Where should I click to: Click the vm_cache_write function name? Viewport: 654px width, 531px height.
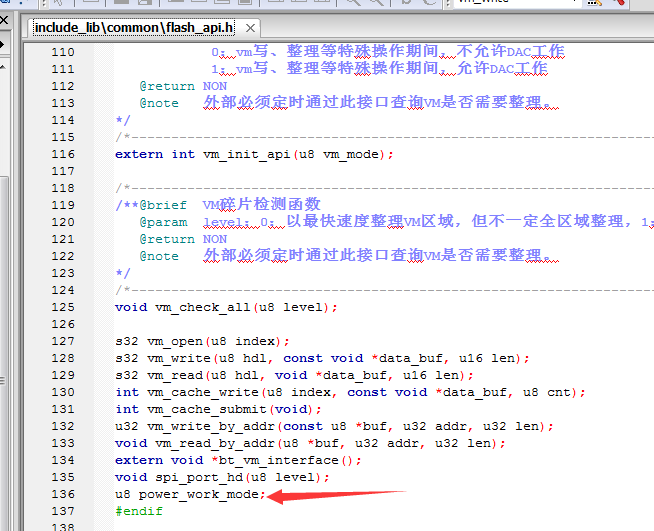(203, 393)
